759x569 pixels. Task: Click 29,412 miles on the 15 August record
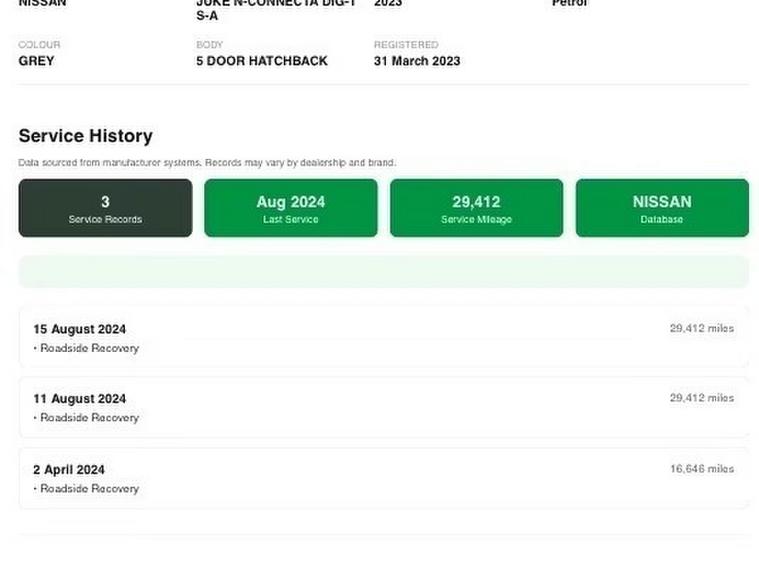pos(701,328)
